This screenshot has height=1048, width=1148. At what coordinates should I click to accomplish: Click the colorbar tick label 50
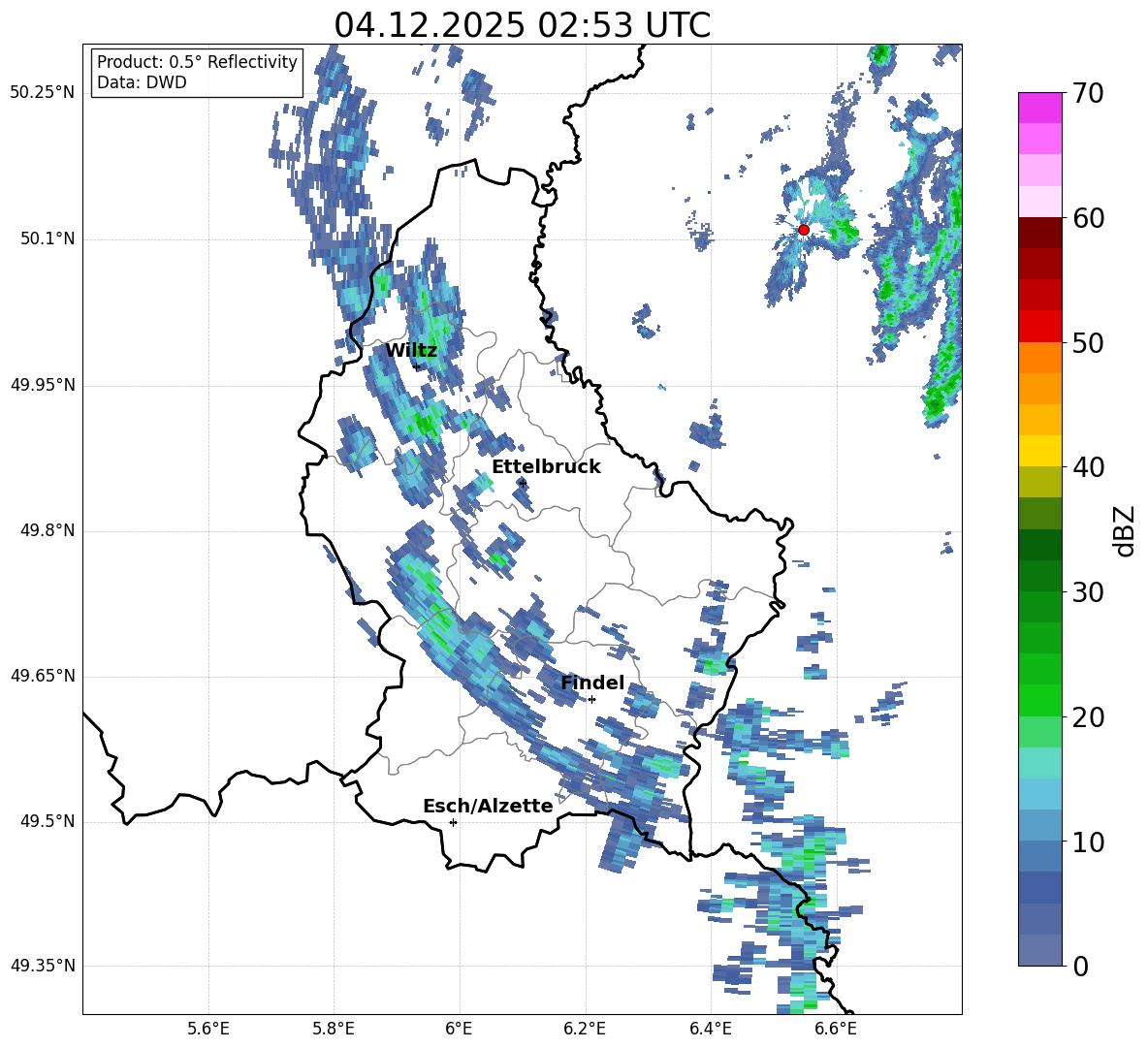(1088, 343)
